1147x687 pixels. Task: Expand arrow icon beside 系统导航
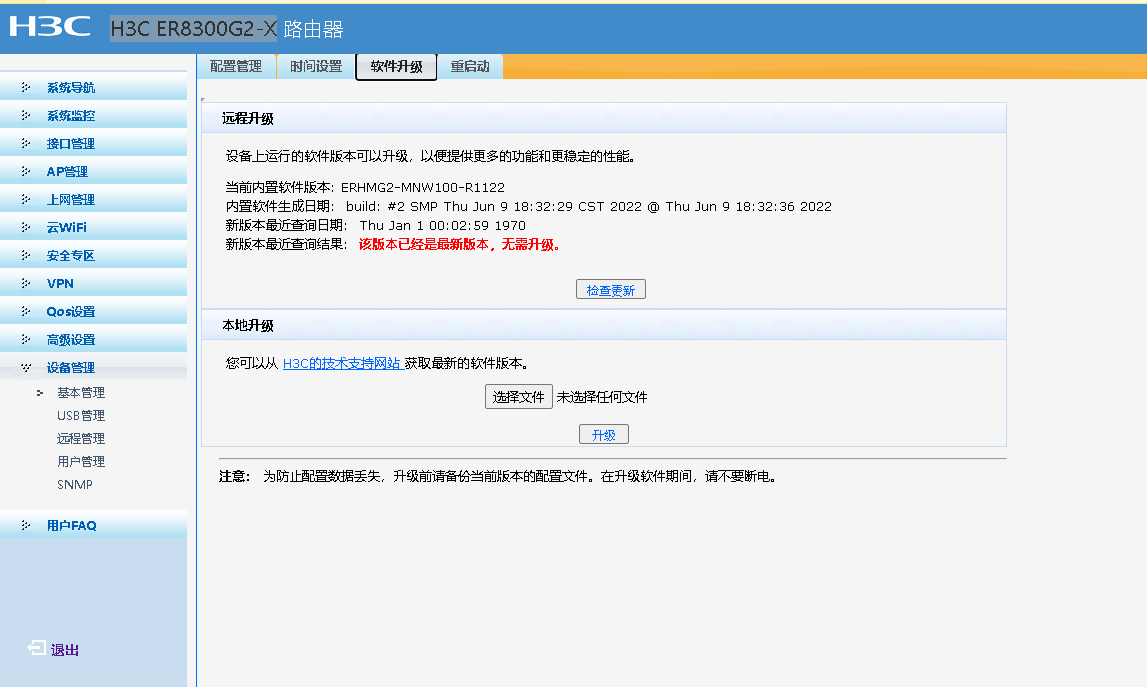point(26,87)
